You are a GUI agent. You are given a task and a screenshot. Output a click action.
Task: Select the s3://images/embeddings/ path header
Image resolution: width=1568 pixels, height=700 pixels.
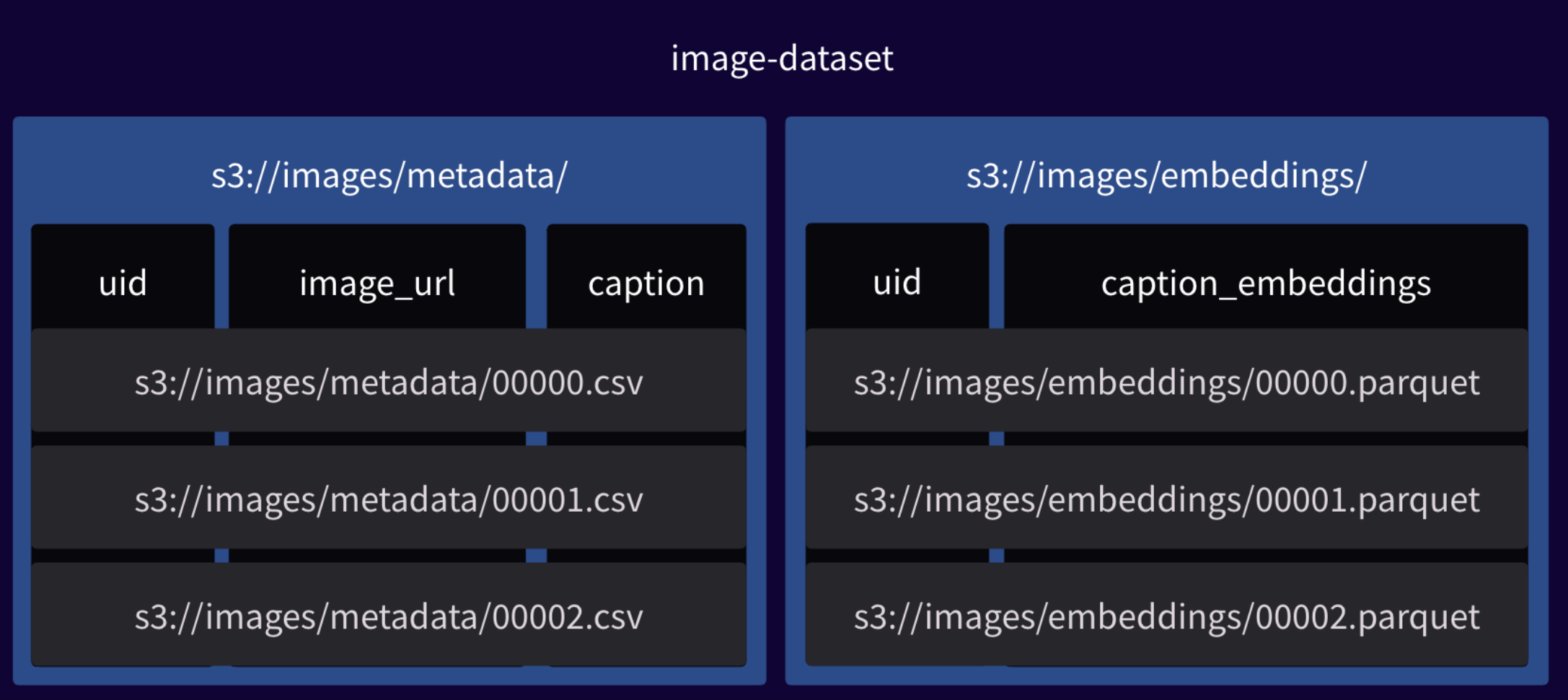coord(1166,175)
